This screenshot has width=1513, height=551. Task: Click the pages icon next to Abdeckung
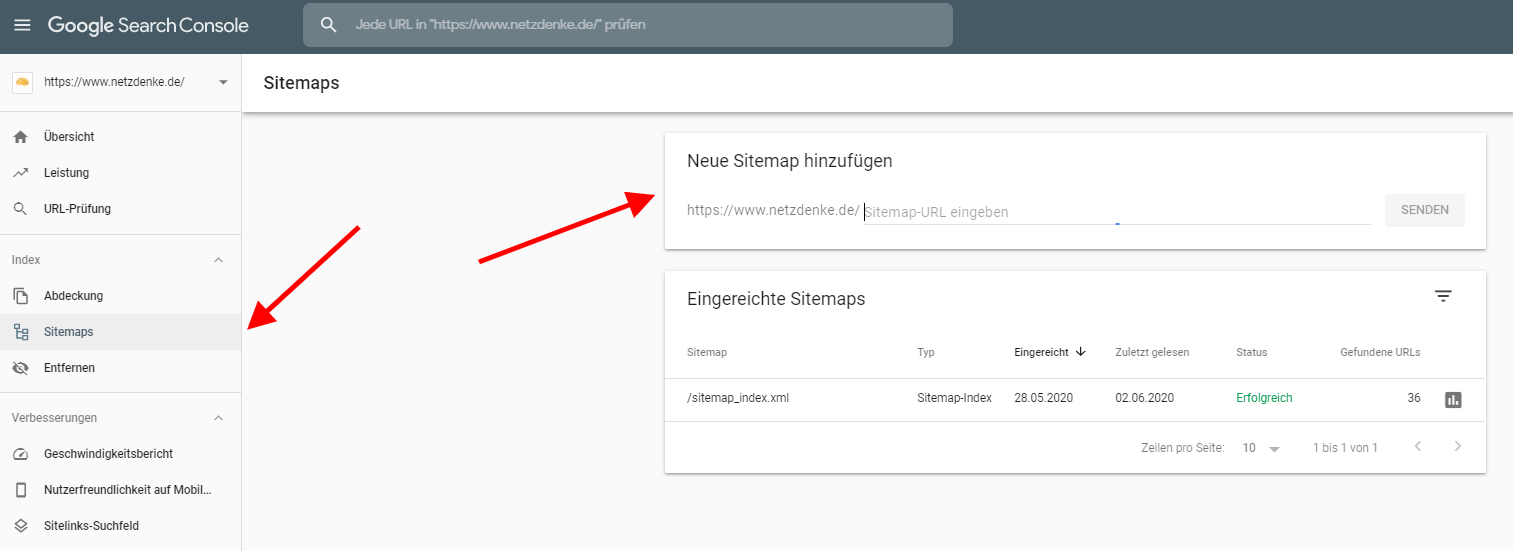[21, 296]
